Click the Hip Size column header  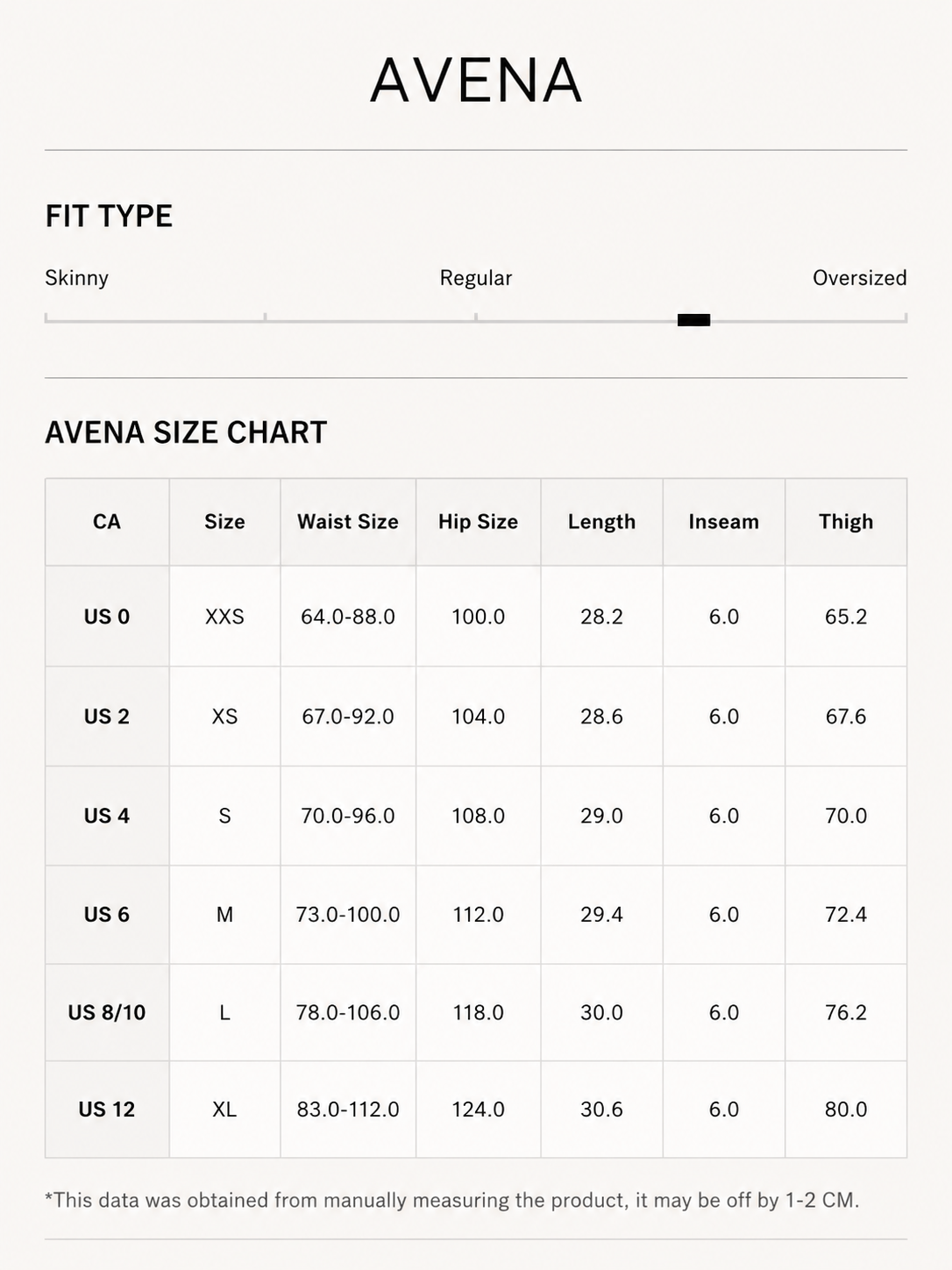[x=479, y=522]
